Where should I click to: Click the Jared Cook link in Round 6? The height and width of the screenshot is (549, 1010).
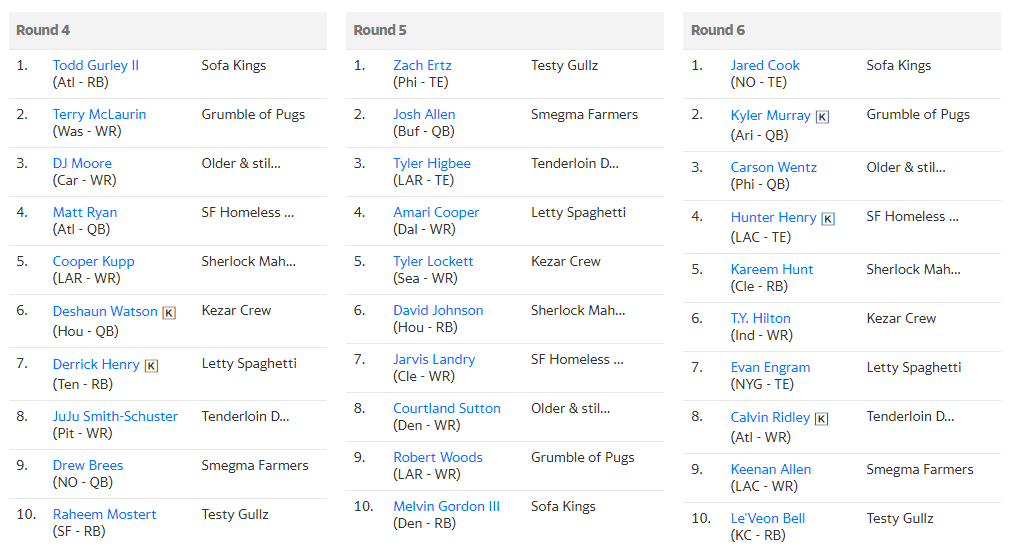pos(765,65)
